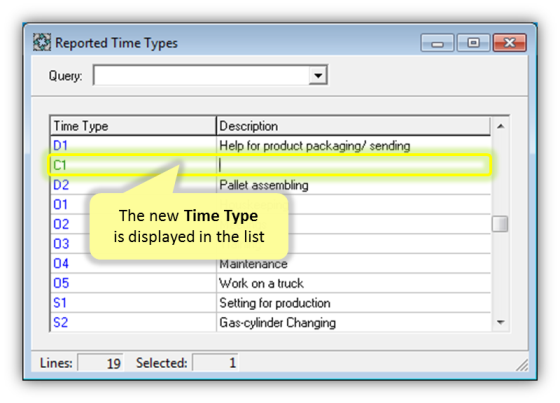Maximize the Reported Time Types window
The height and width of the screenshot is (403, 560).
click(x=473, y=43)
